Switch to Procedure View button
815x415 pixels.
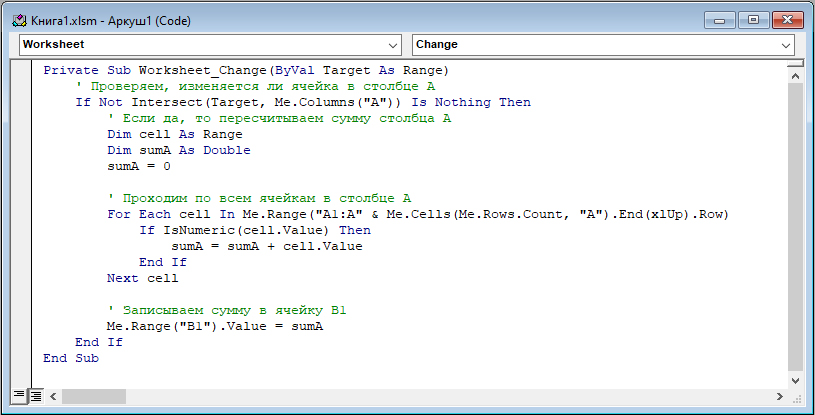tap(18, 396)
